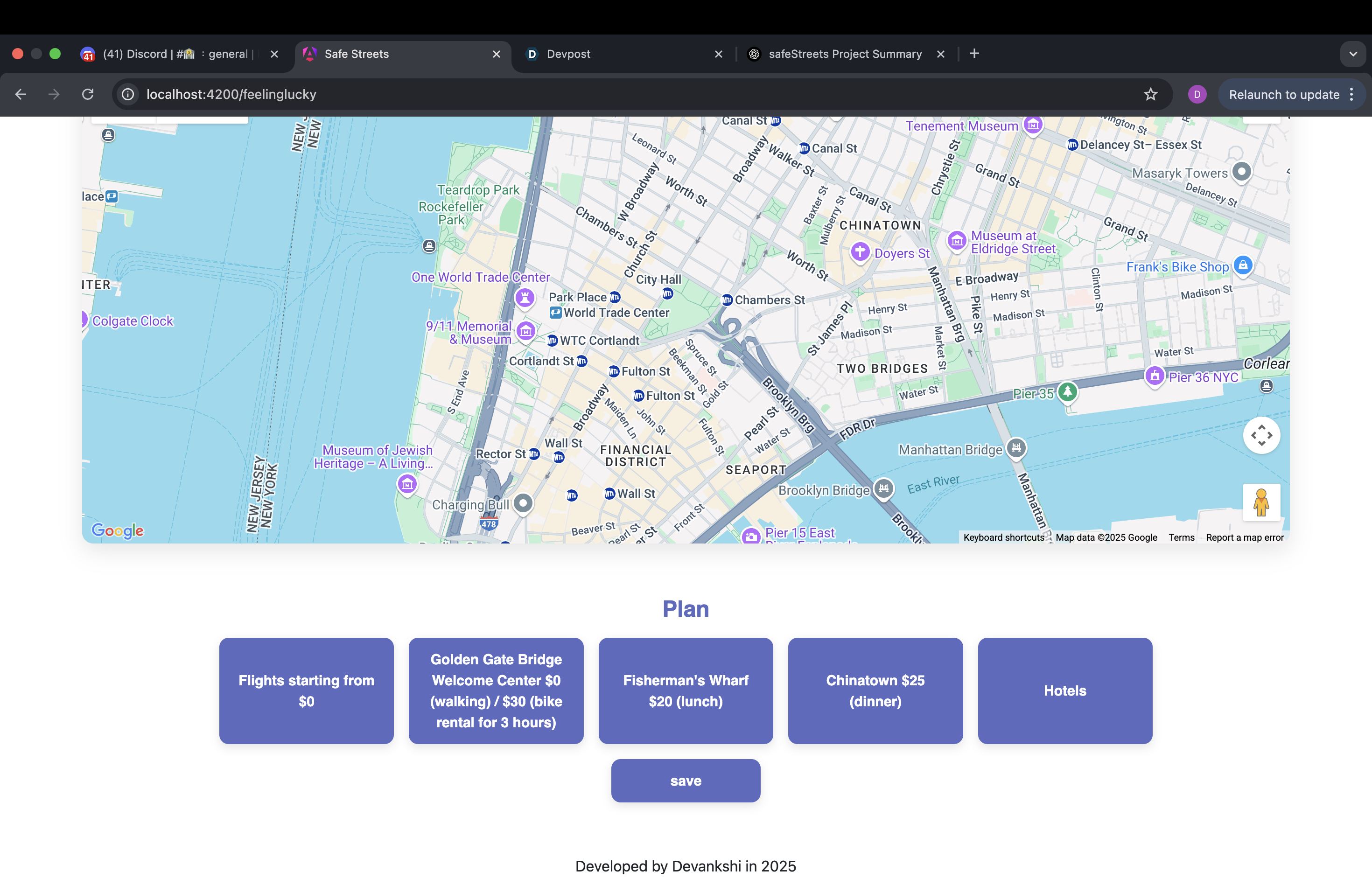Switch to safeStreets Project Summary tab
The height and width of the screenshot is (892, 1372).
pyautogui.click(x=845, y=54)
